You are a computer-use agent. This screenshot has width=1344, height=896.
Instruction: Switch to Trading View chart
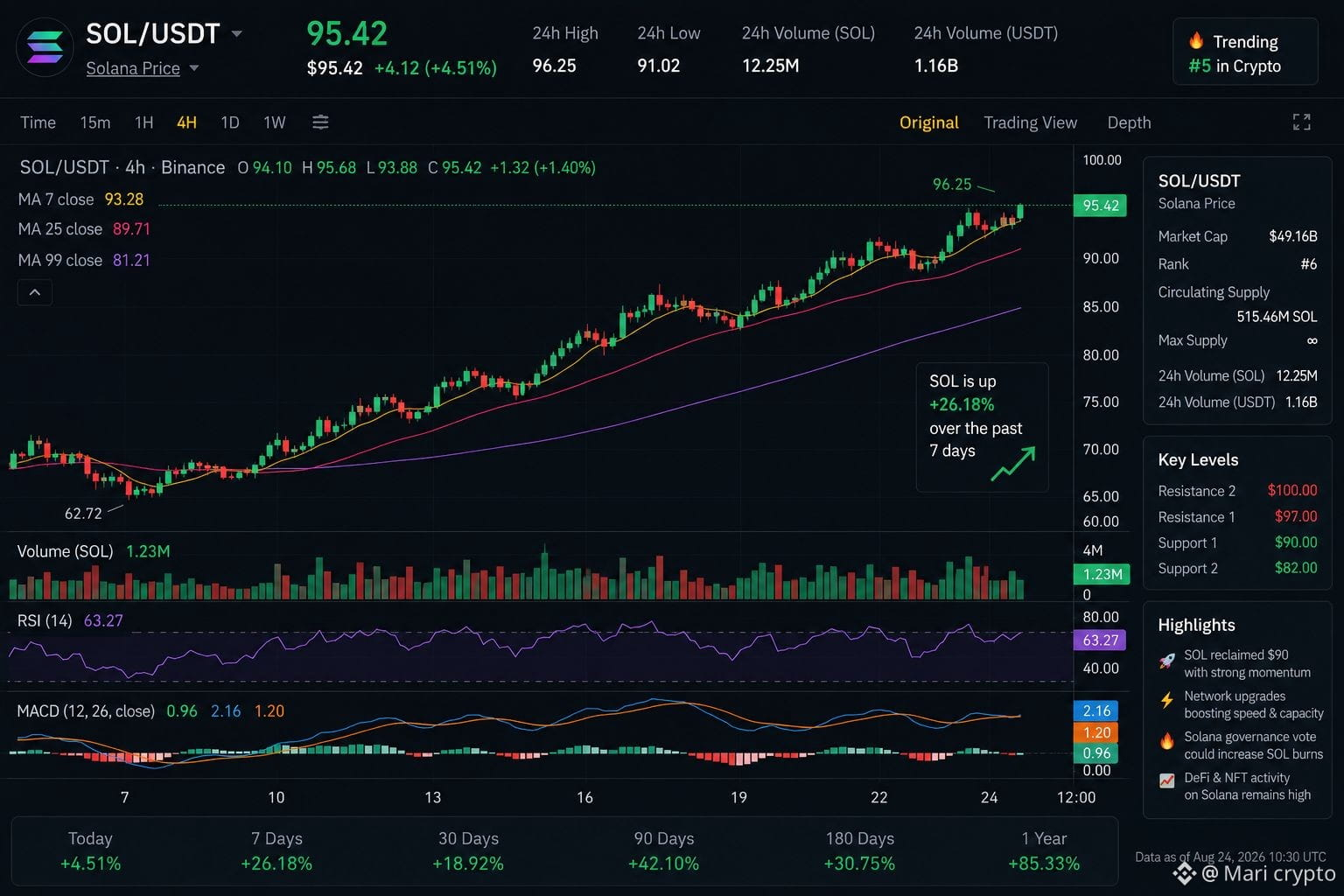pyautogui.click(x=1030, y=122)
